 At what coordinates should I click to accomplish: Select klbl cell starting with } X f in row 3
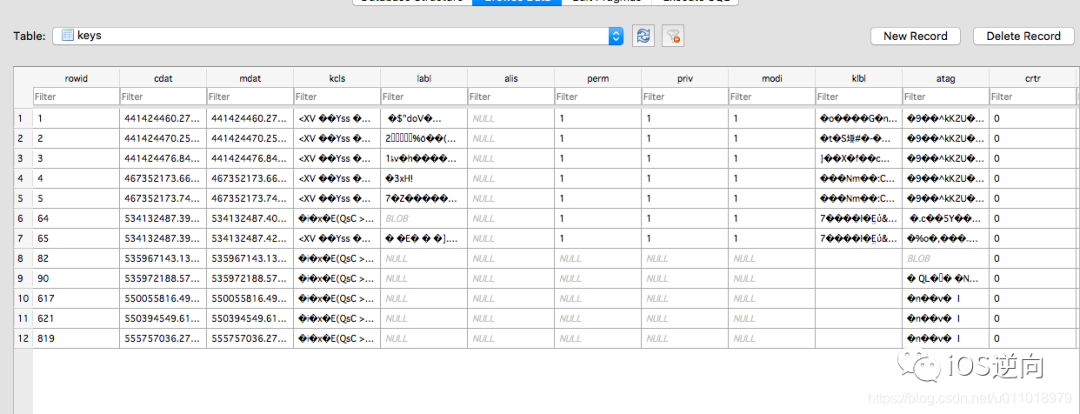(859, 158)
